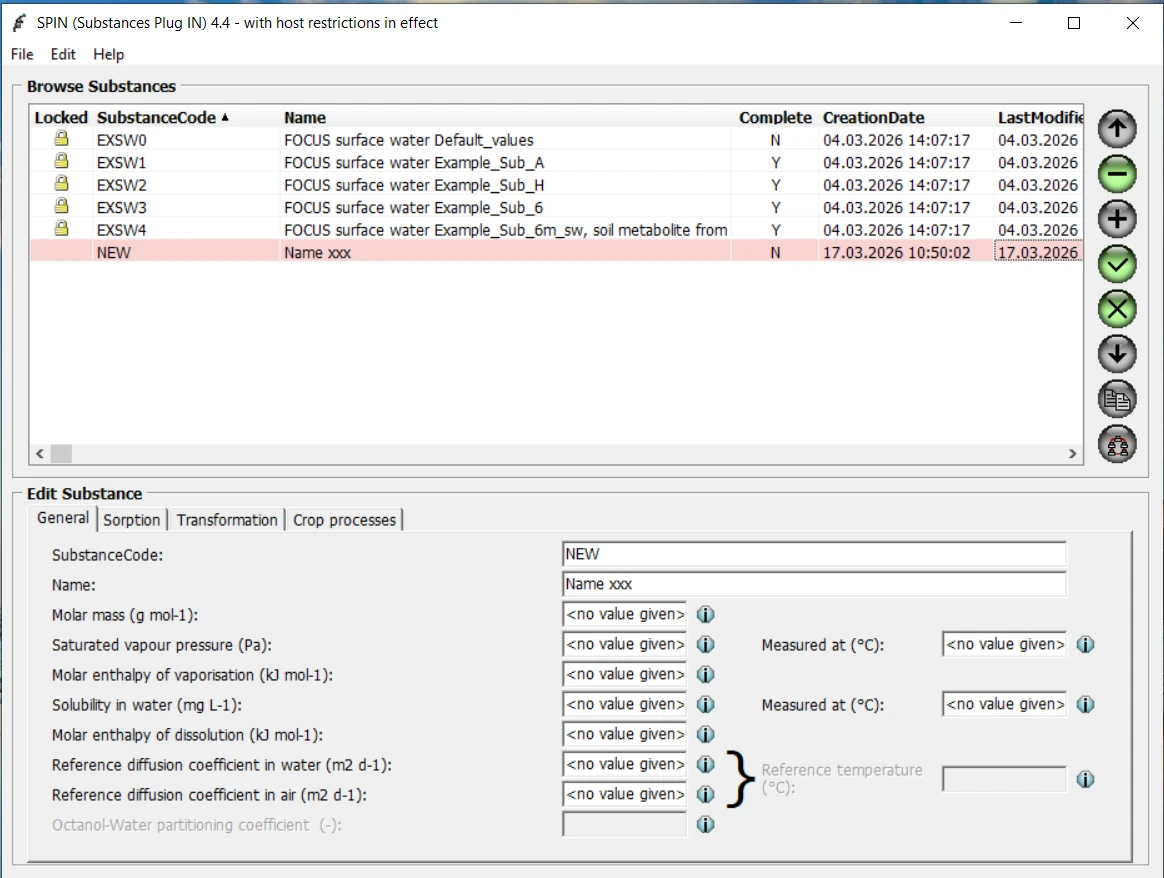This screenshot has width=1164, height=878.
Task: Click the move down arrow button
Action: (1117, 353)
